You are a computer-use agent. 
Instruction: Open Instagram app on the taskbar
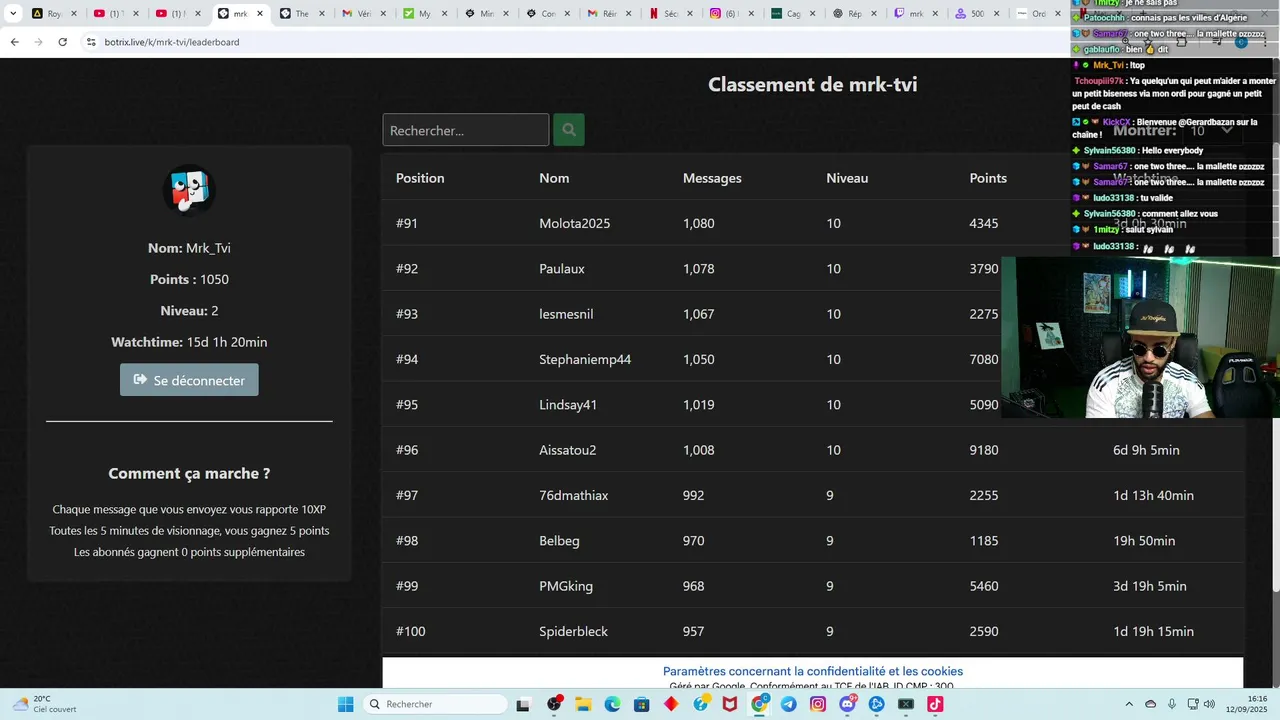818,704
